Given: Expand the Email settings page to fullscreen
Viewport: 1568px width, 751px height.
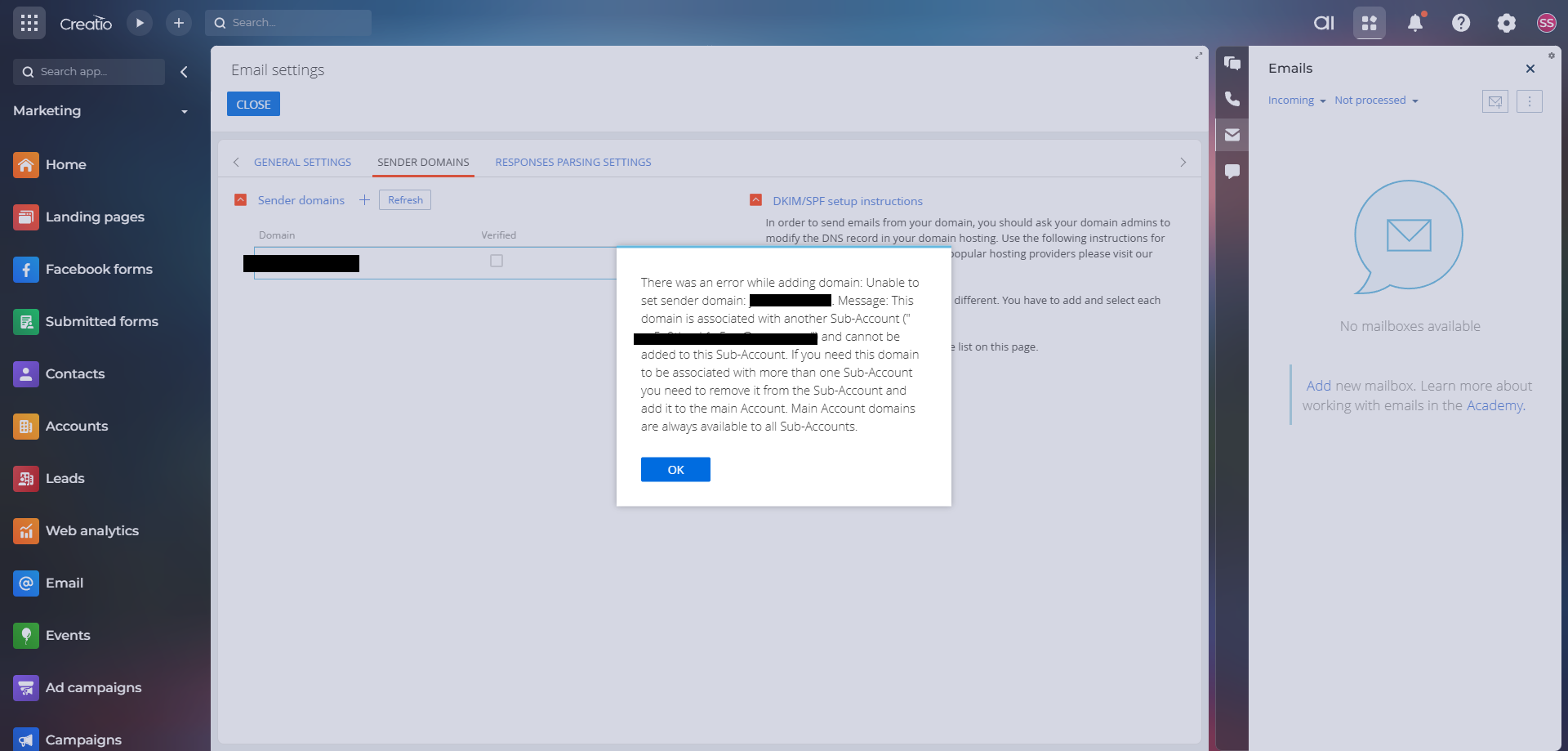Looking at the screenshot, I should [1198, 56].
